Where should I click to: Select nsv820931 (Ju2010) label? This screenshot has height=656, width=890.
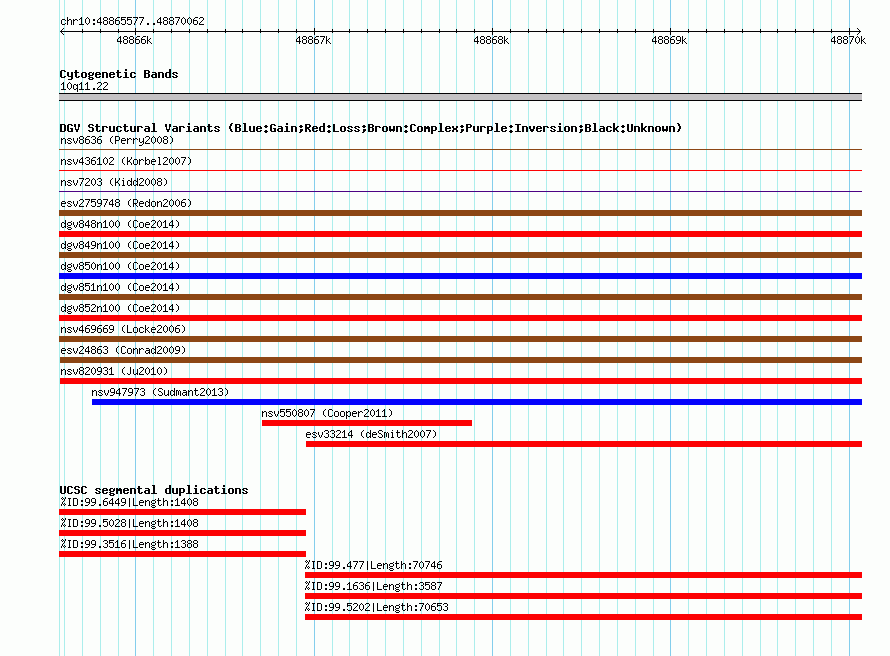click(x=114, y=371)
